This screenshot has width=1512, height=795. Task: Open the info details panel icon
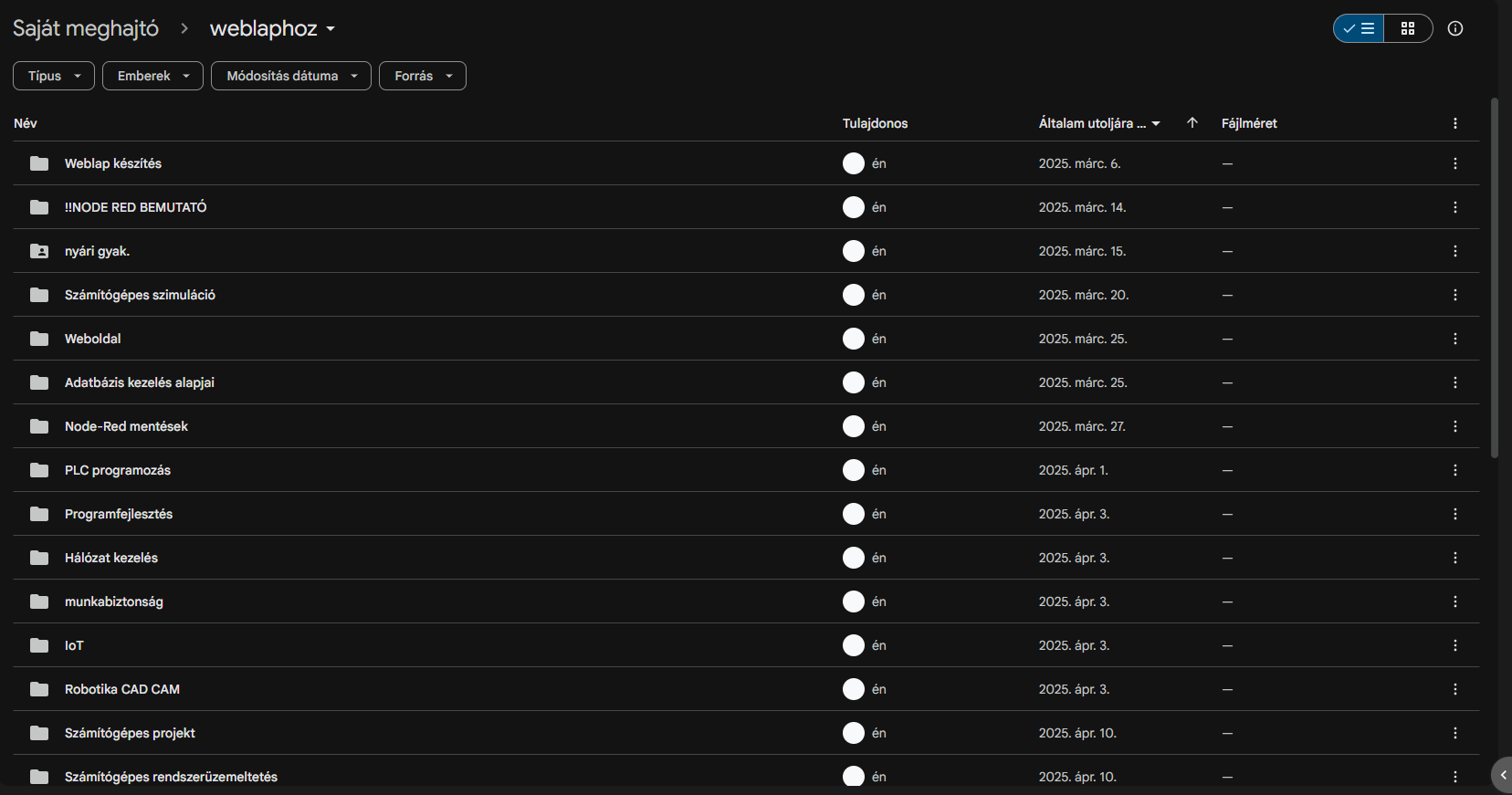click(1455, 28)
